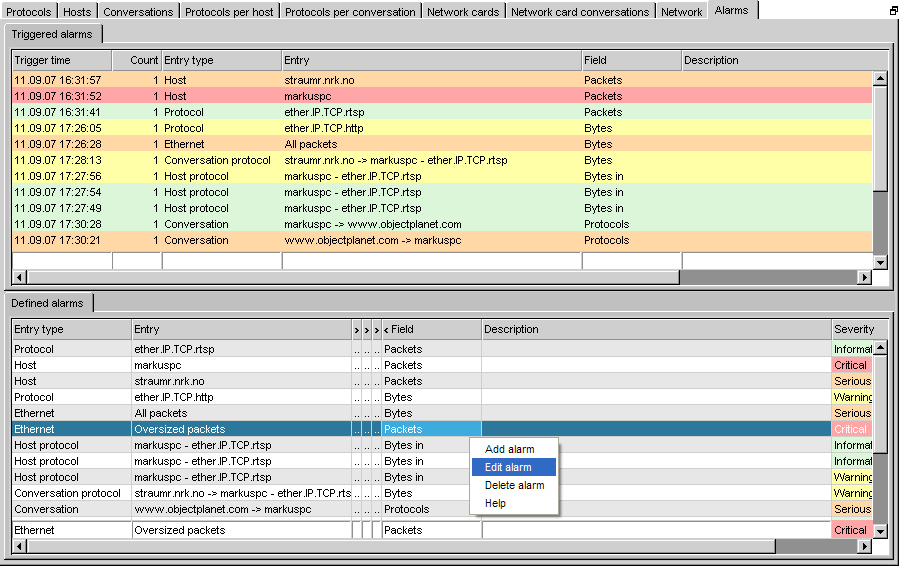Select triggered alarm at 11.09.07 16:31:52
Screen dimensions: 899x566
point(442,96)
